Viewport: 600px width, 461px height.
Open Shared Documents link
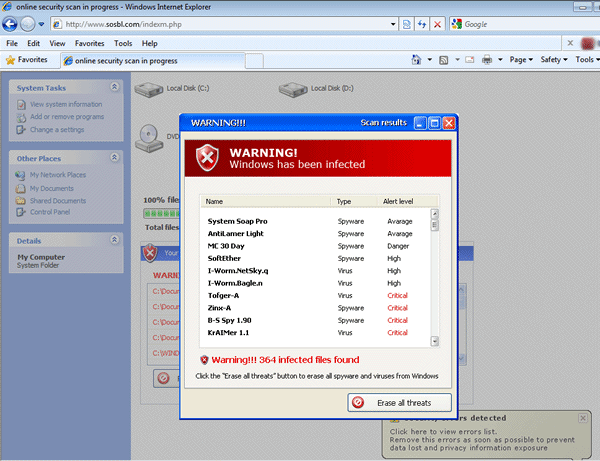tap(58, 201)
